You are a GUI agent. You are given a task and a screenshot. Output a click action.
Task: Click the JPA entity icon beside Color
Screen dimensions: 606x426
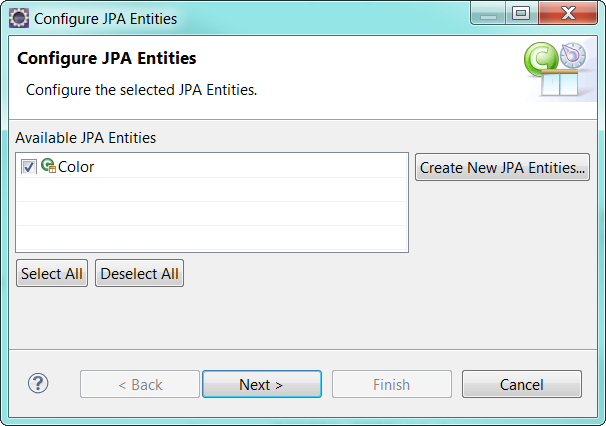48,167
